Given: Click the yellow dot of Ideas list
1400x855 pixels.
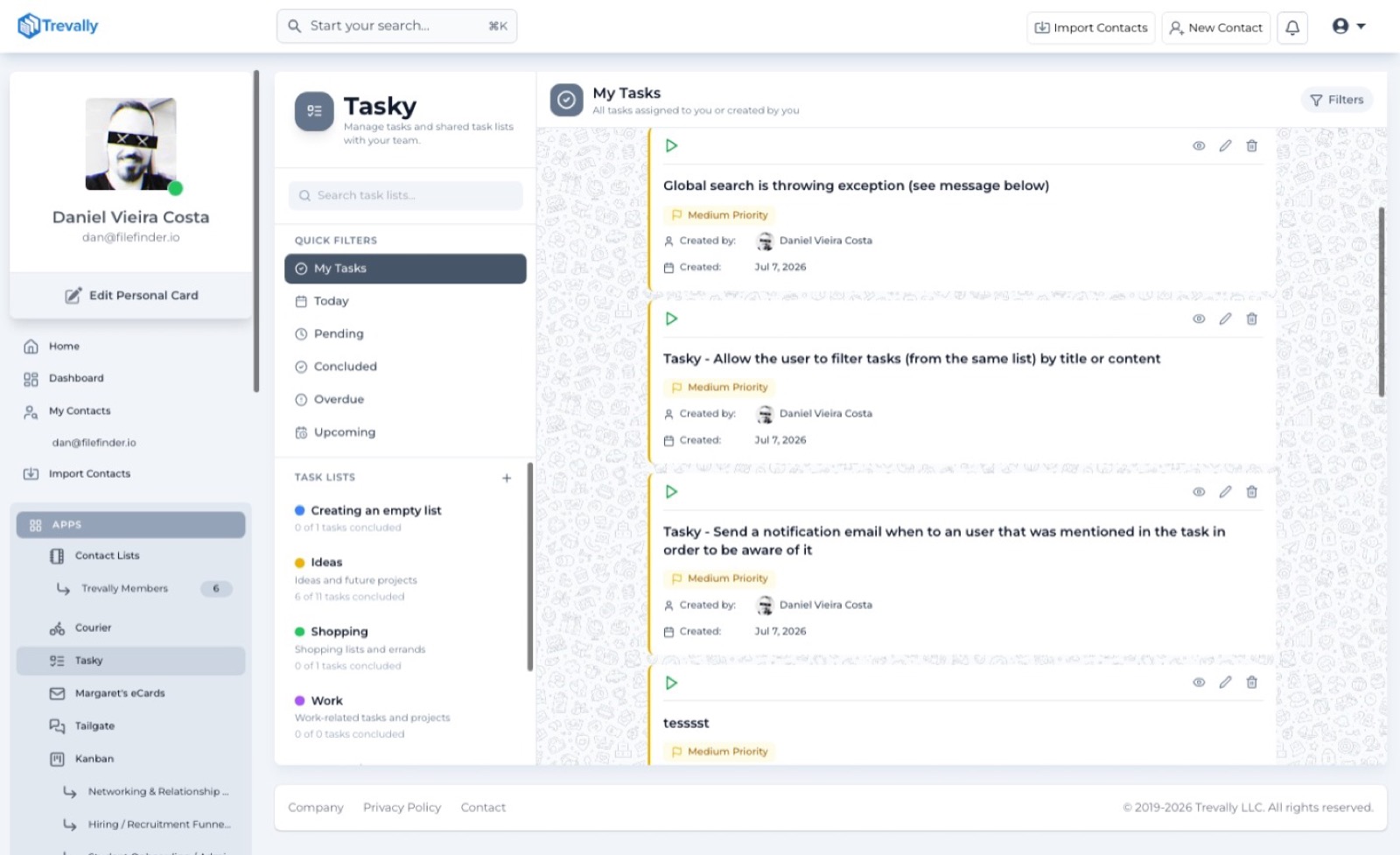Looking at the screenshot, I should pos(299,563).
